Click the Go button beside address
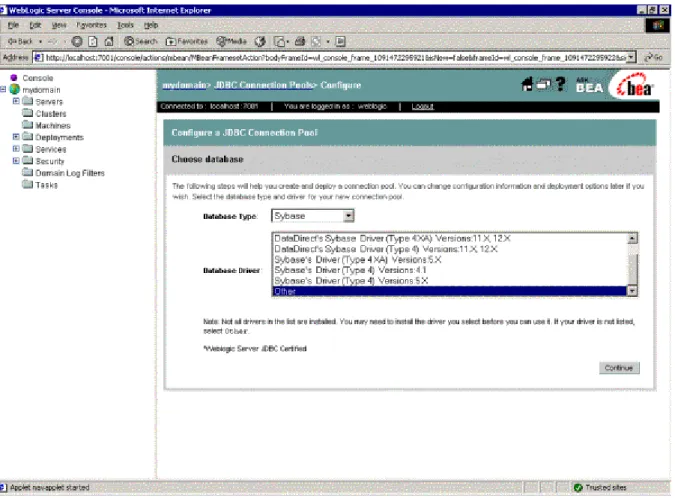The height and width of the screenshot is (498, 675). click(653, 57)
